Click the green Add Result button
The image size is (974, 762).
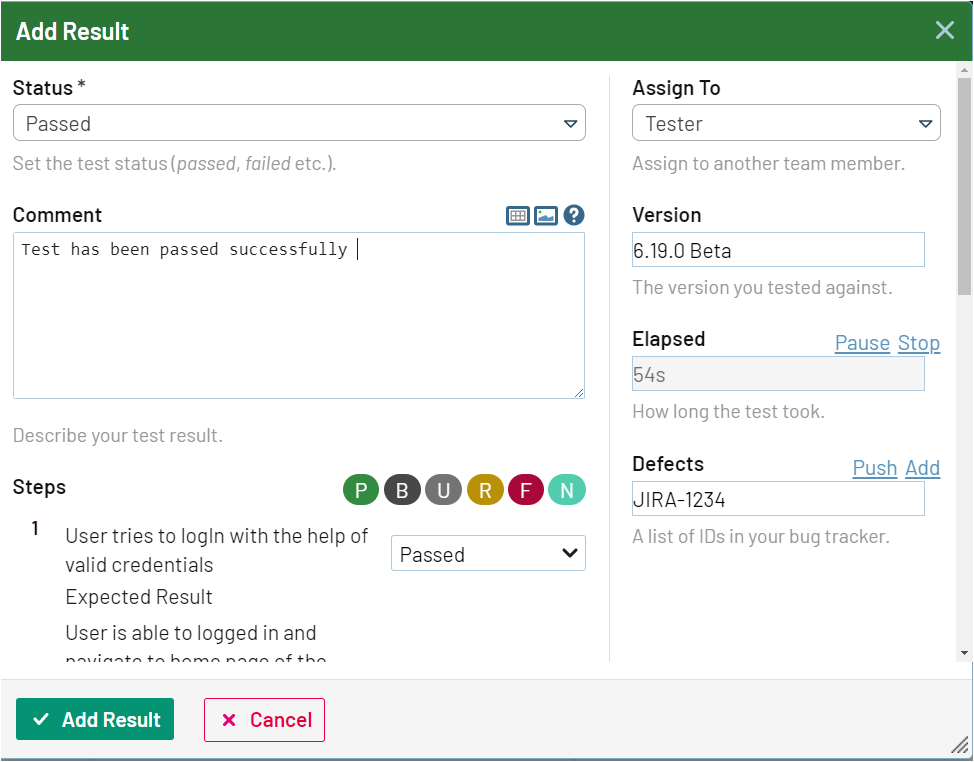click(x=95, y=720)
